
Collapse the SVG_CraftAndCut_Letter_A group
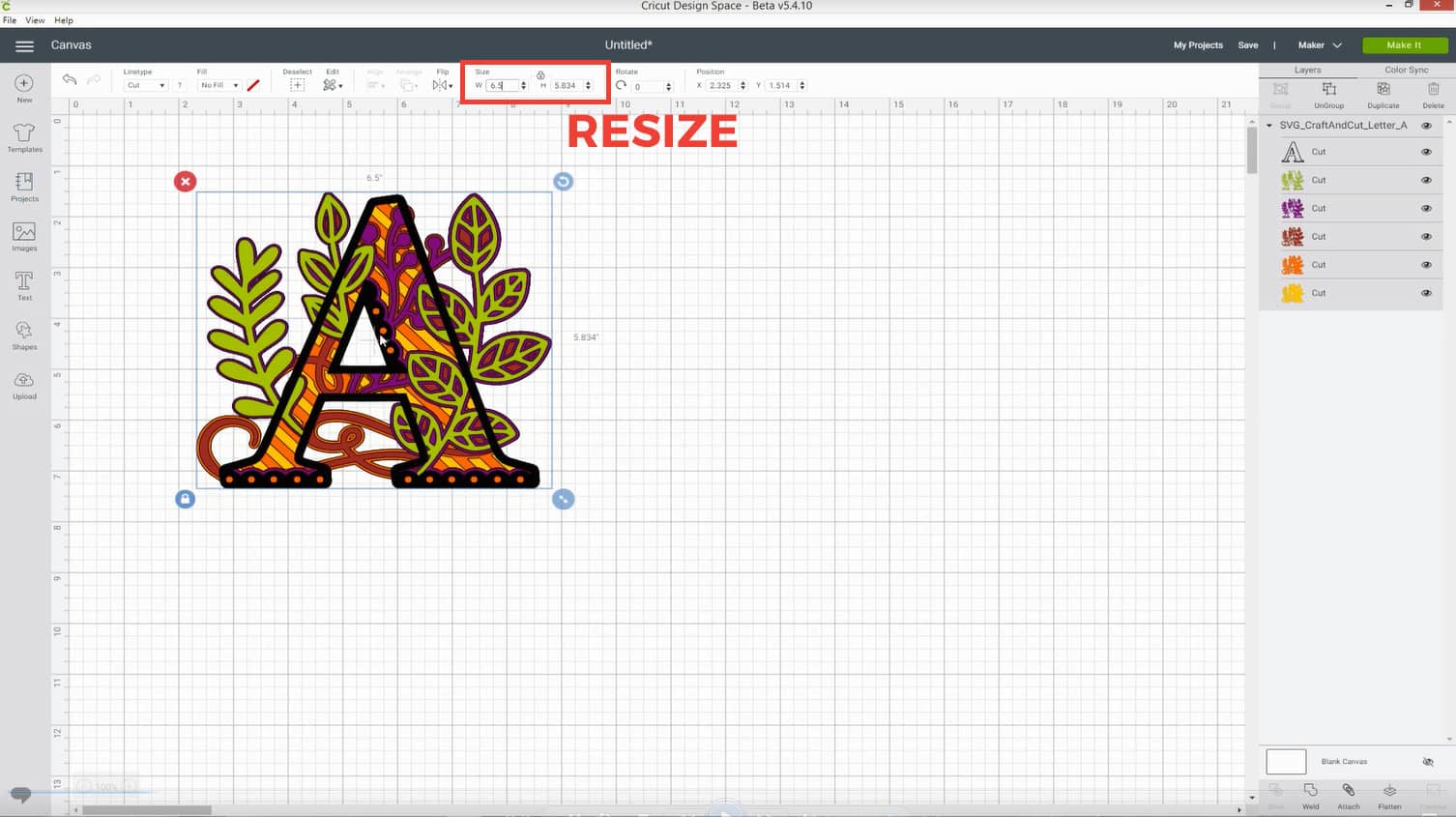click(1268, 125)
